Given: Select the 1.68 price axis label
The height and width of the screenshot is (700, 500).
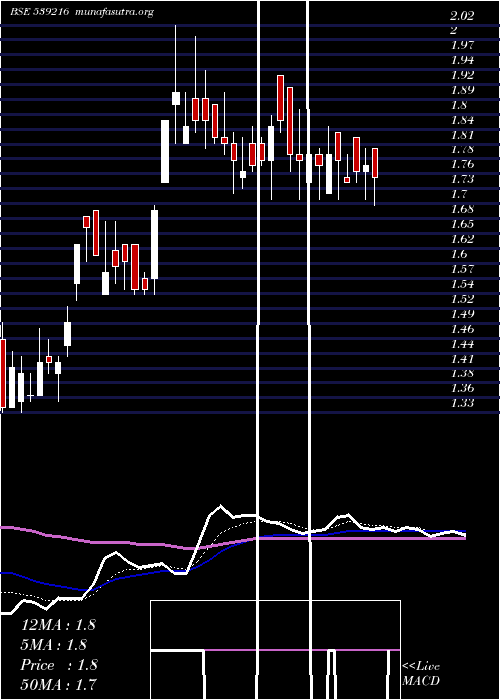Looking at the screenshot, I should click(462, 209).
